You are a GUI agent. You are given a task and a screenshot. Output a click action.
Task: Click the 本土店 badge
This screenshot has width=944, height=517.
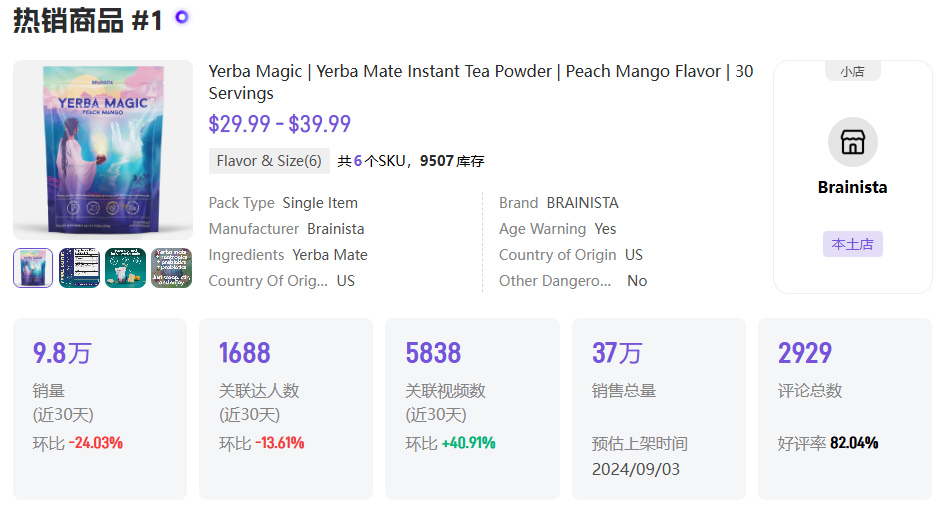852,244
